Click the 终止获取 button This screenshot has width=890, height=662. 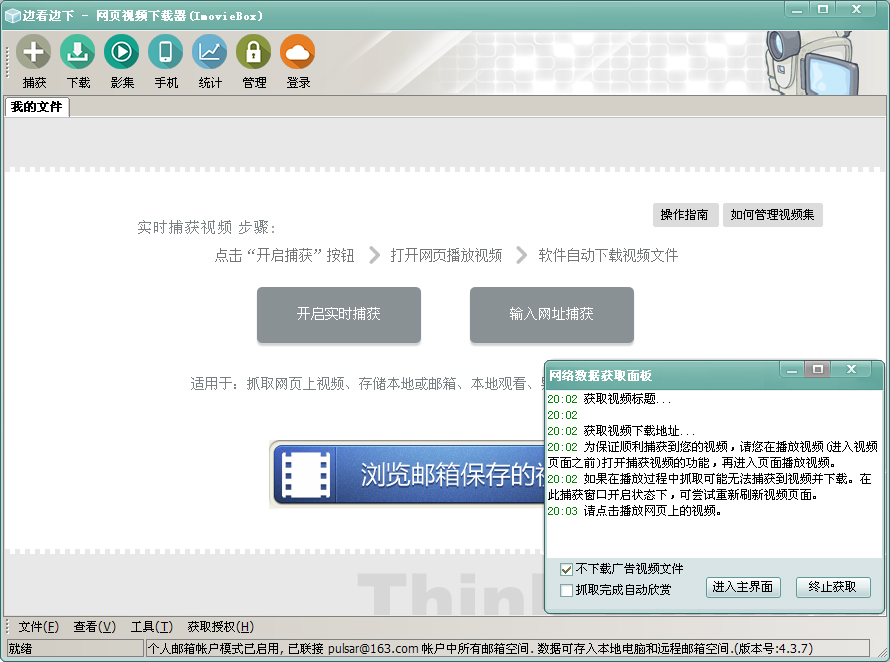(x=832, y=587)
